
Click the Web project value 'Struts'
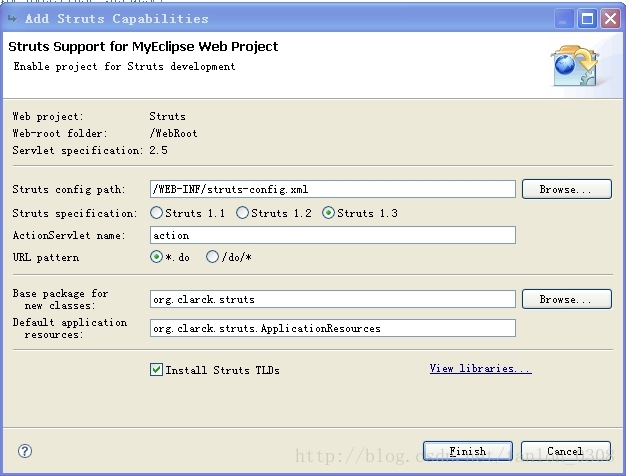pos(167,116)
